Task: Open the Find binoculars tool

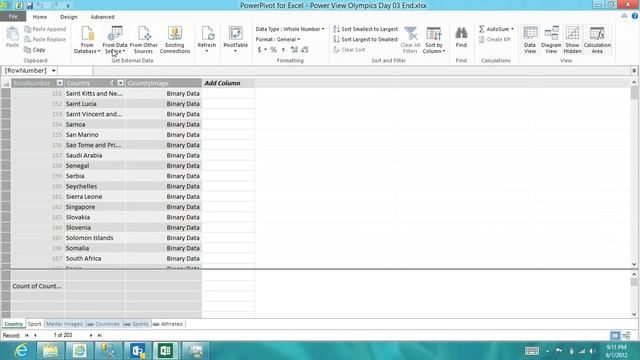Action: pos(461,38)
